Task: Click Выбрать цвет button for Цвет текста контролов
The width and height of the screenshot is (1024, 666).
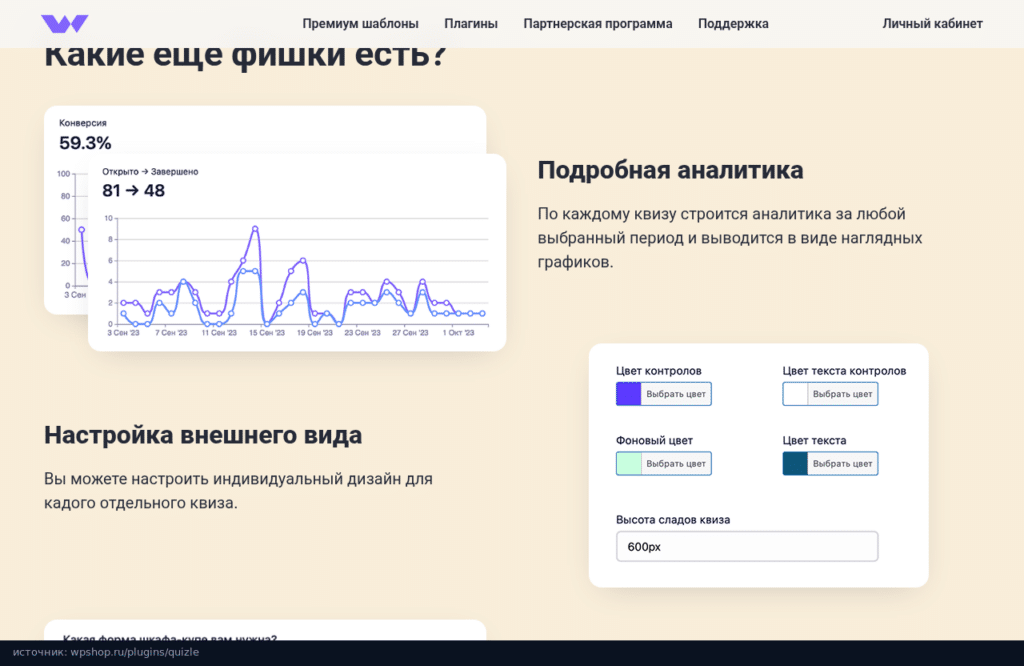Action: (842, 394)
